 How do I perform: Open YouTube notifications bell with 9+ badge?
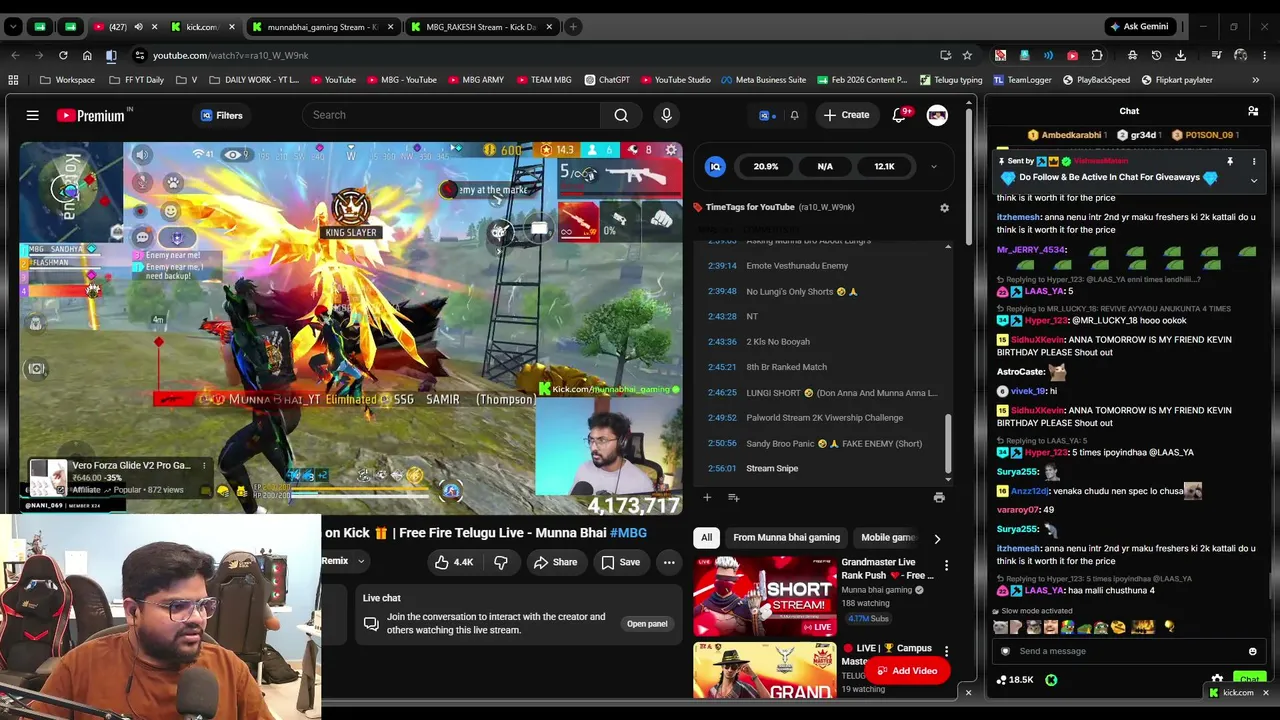pos(900,115)
